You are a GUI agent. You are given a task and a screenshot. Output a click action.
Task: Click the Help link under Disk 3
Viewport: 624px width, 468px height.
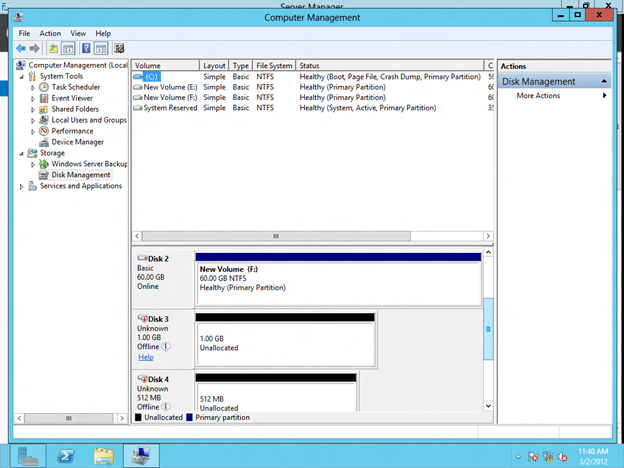pos(146,357)
